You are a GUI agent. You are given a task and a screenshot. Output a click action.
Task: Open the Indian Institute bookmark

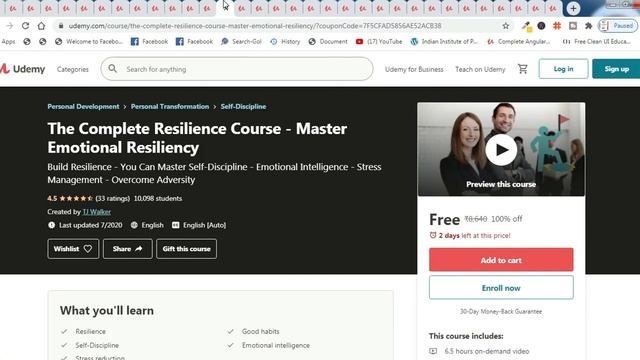444,42
